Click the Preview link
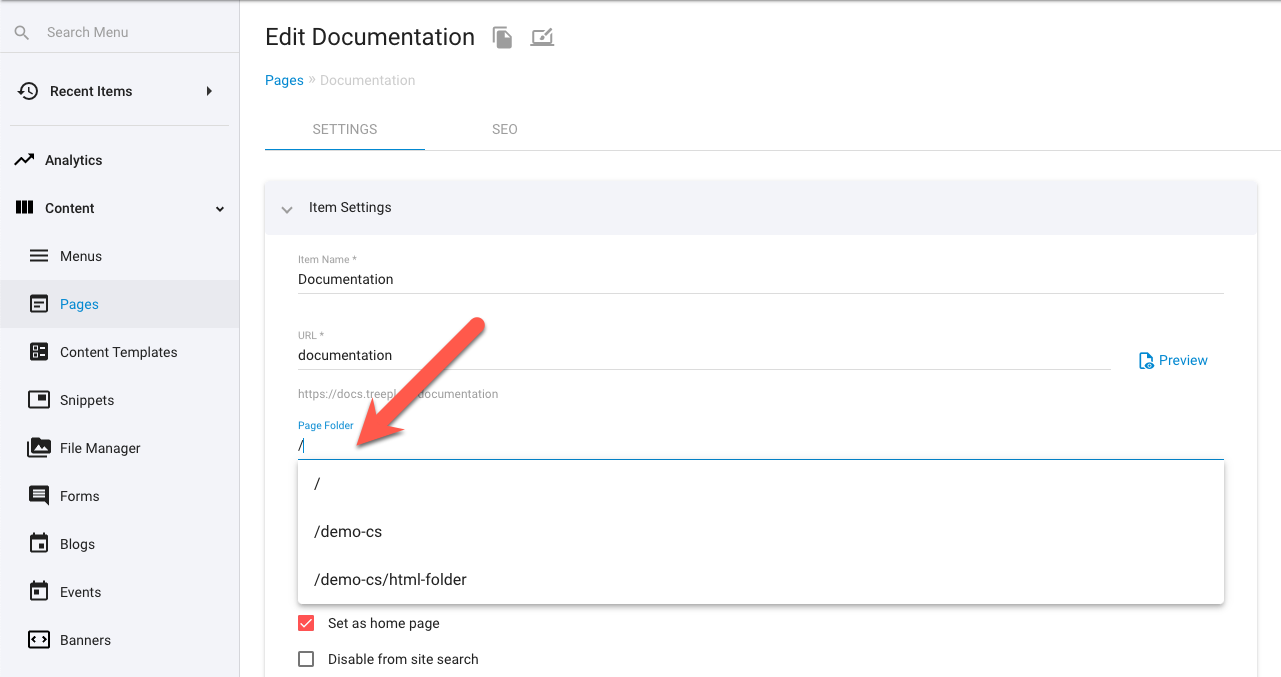Viewport: 1281px width, 677px height. (1173, 360)
